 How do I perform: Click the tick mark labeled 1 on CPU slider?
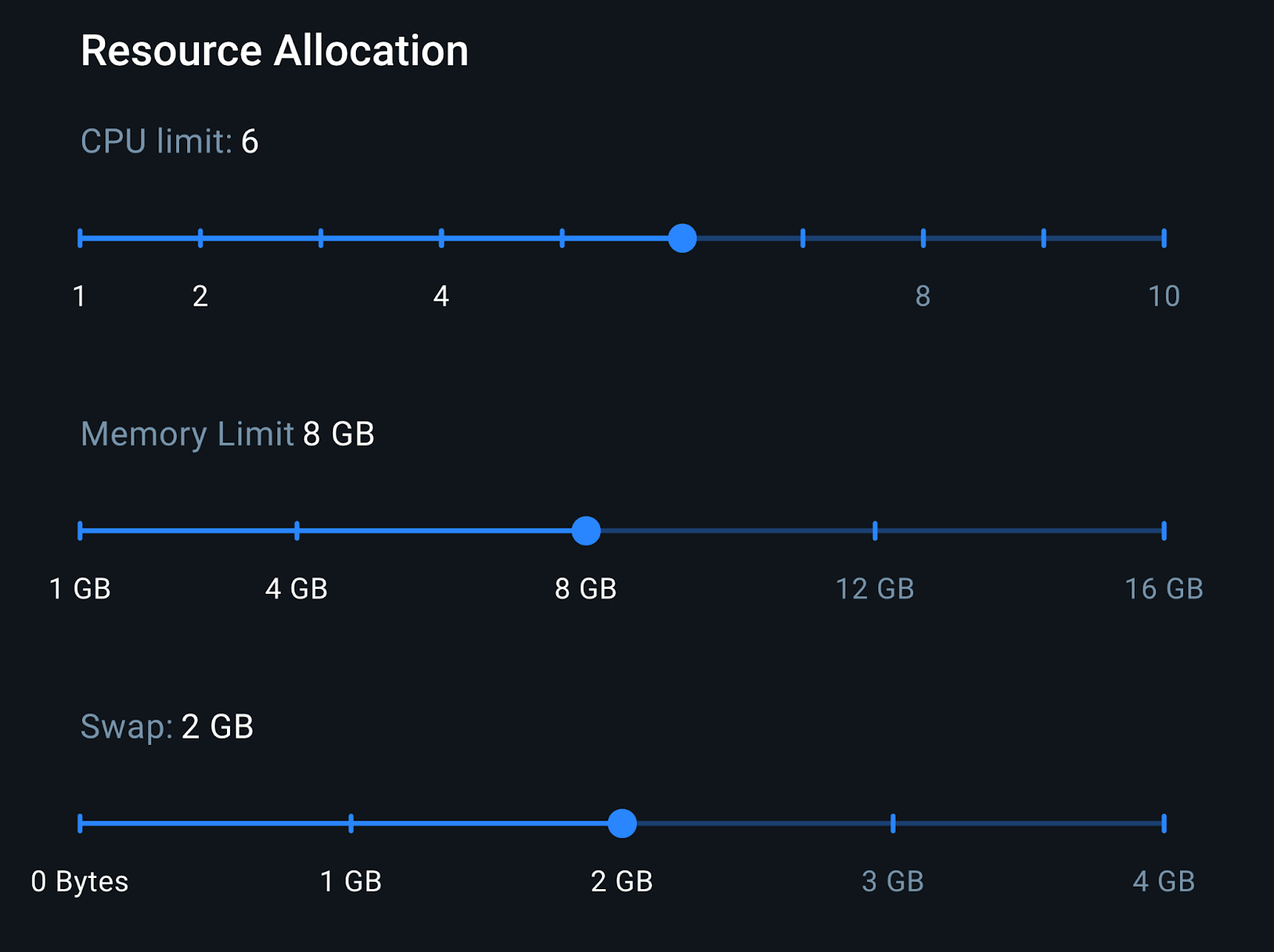80,237
